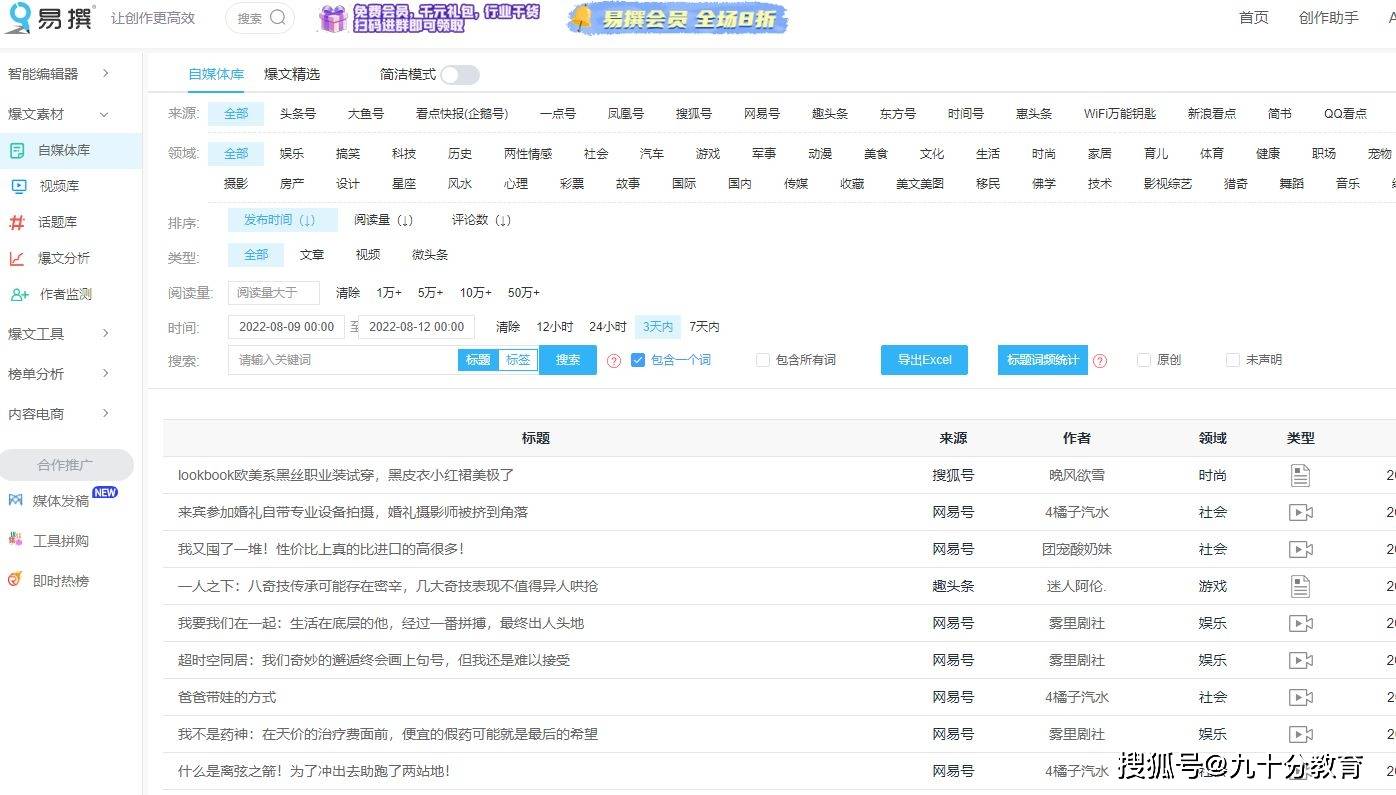Image resolution: width=1396 pixels, height=795 pixels.
Task: Toggle the 简洁模式 switch
Action: [459, 75]
